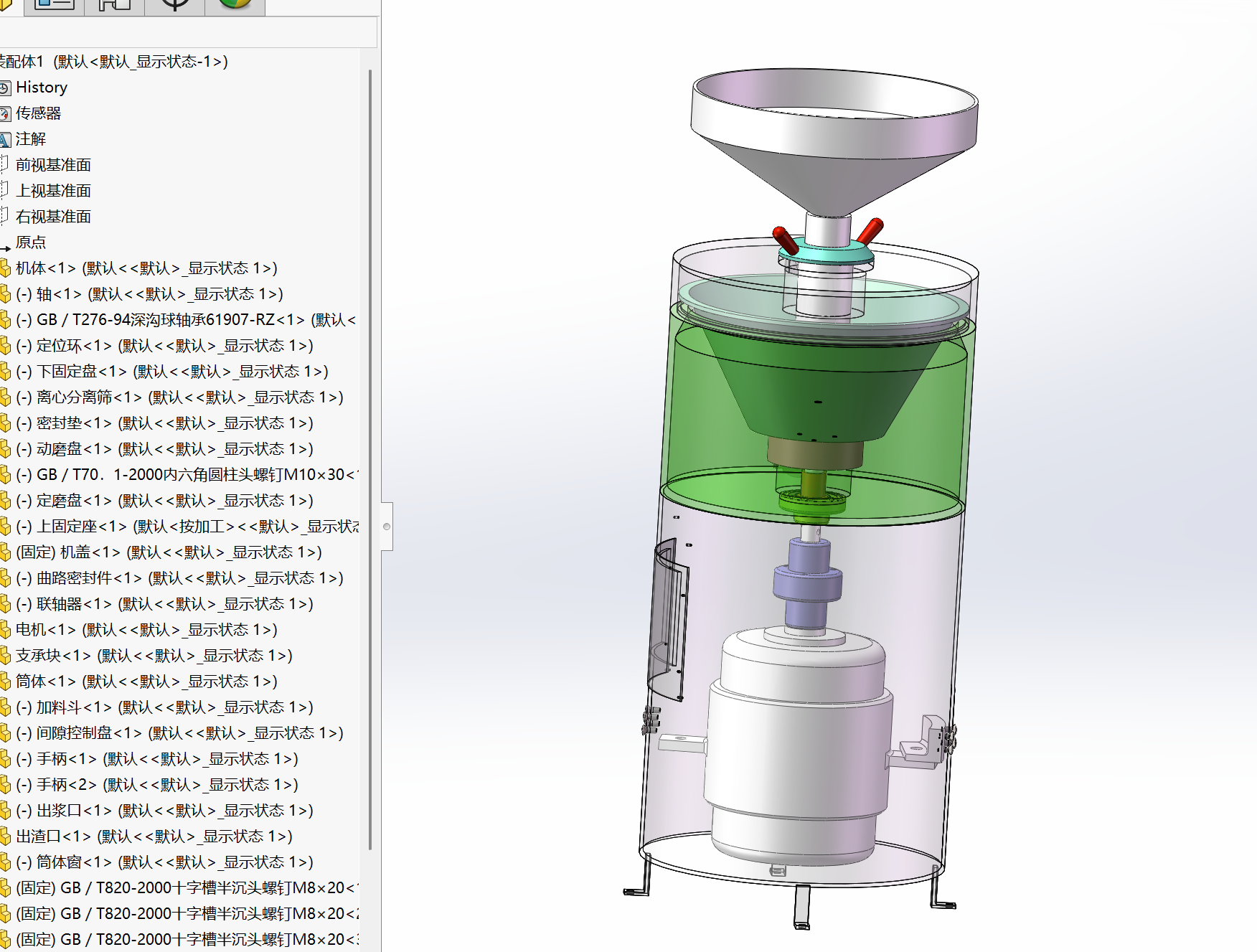Click the right red handle on model
The width and height of the screenshot is (1257, 952).
pos(870,231)
